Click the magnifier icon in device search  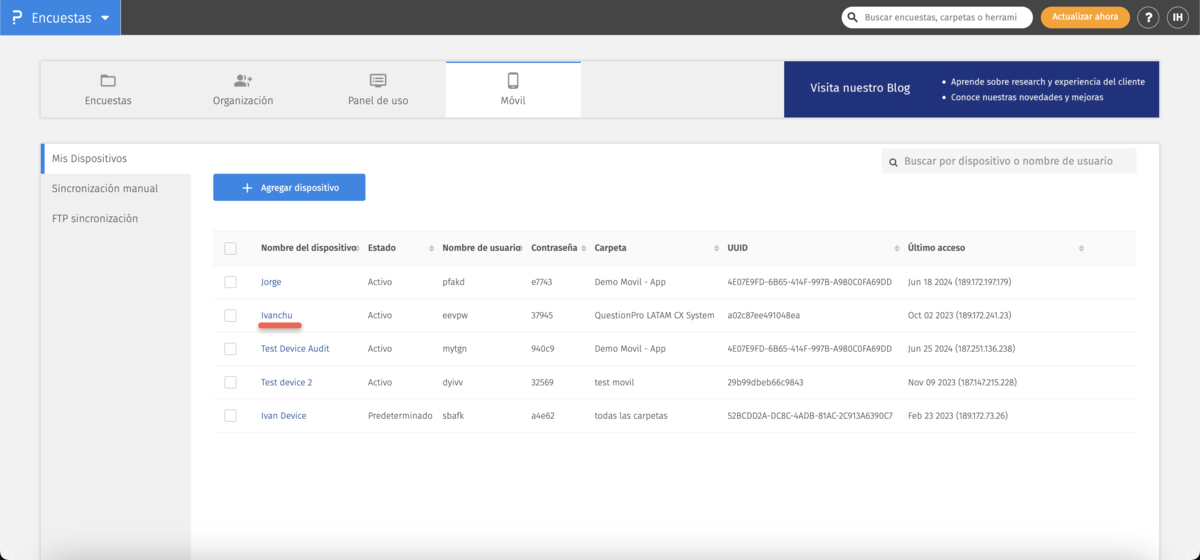892,161
